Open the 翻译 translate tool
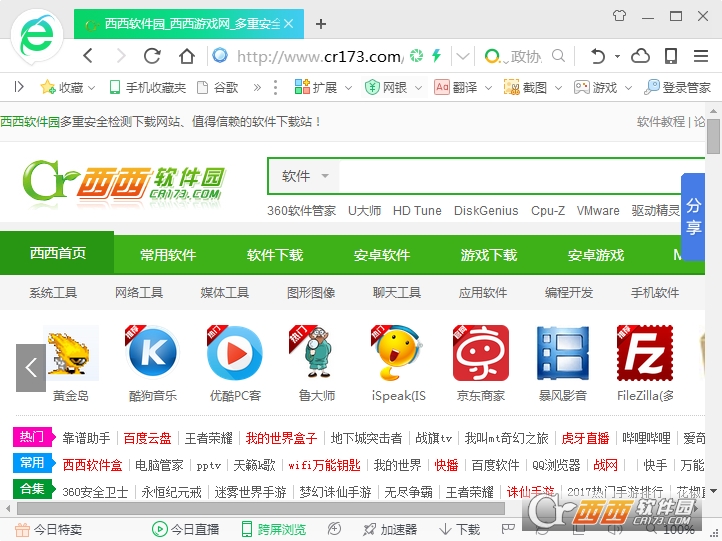 [x=456, y=87]
